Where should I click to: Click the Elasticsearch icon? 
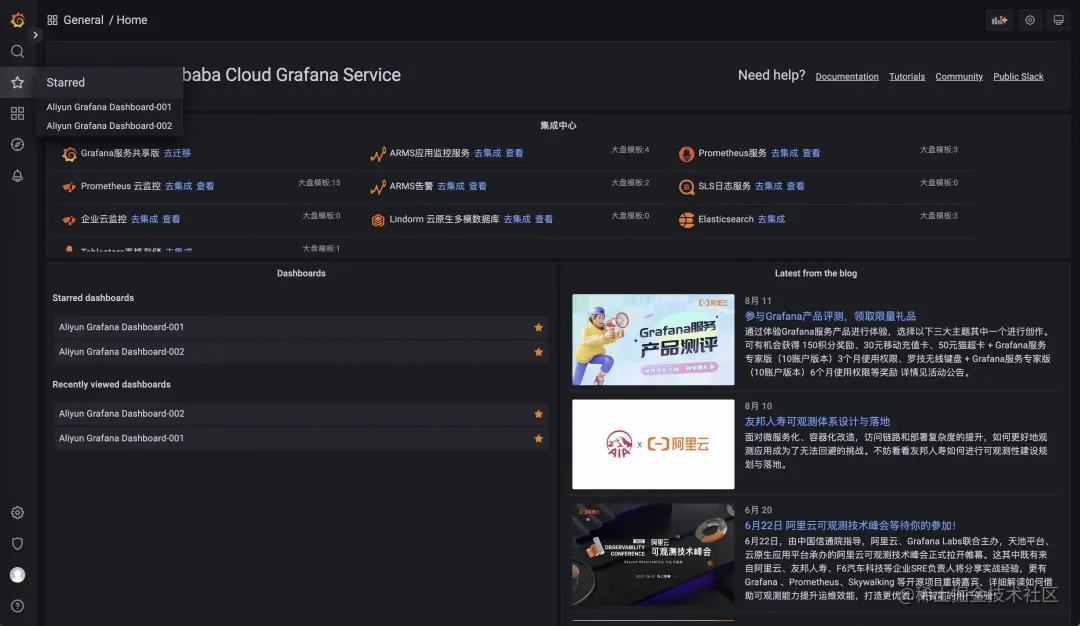(686, 220)
